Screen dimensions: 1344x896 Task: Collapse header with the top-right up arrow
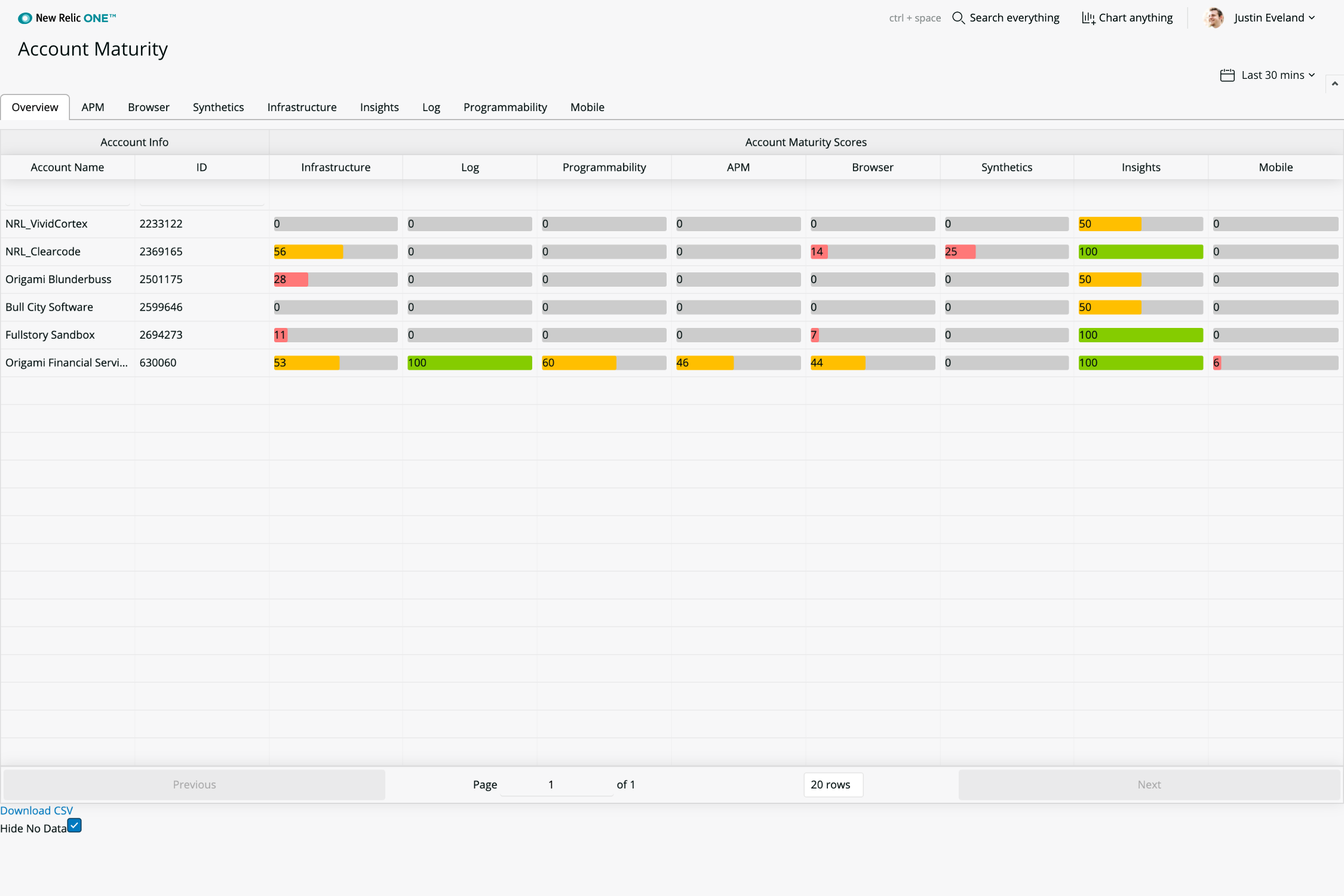(x=1334, y=84)
